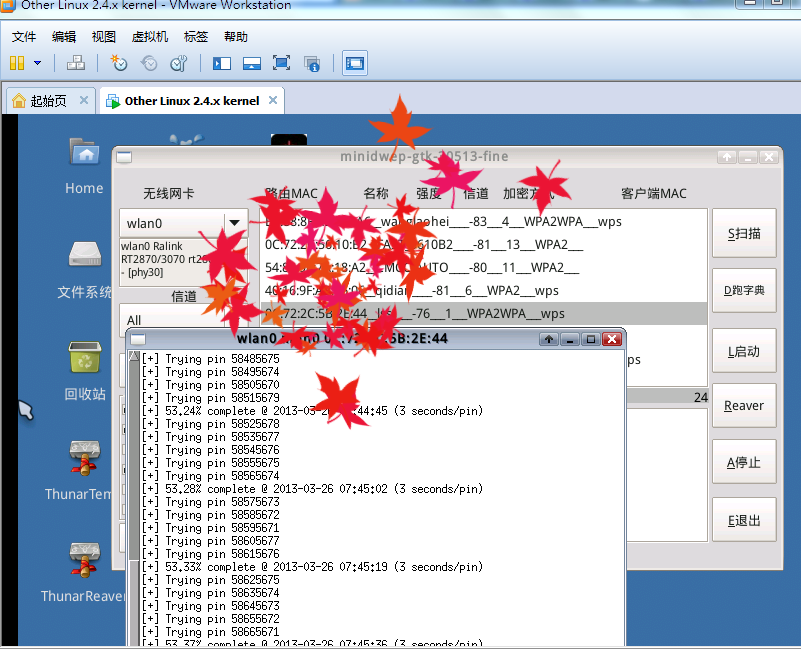Open the 文件 menu
The height and width of the screenshot is (649, 801).
click(23, 37)
